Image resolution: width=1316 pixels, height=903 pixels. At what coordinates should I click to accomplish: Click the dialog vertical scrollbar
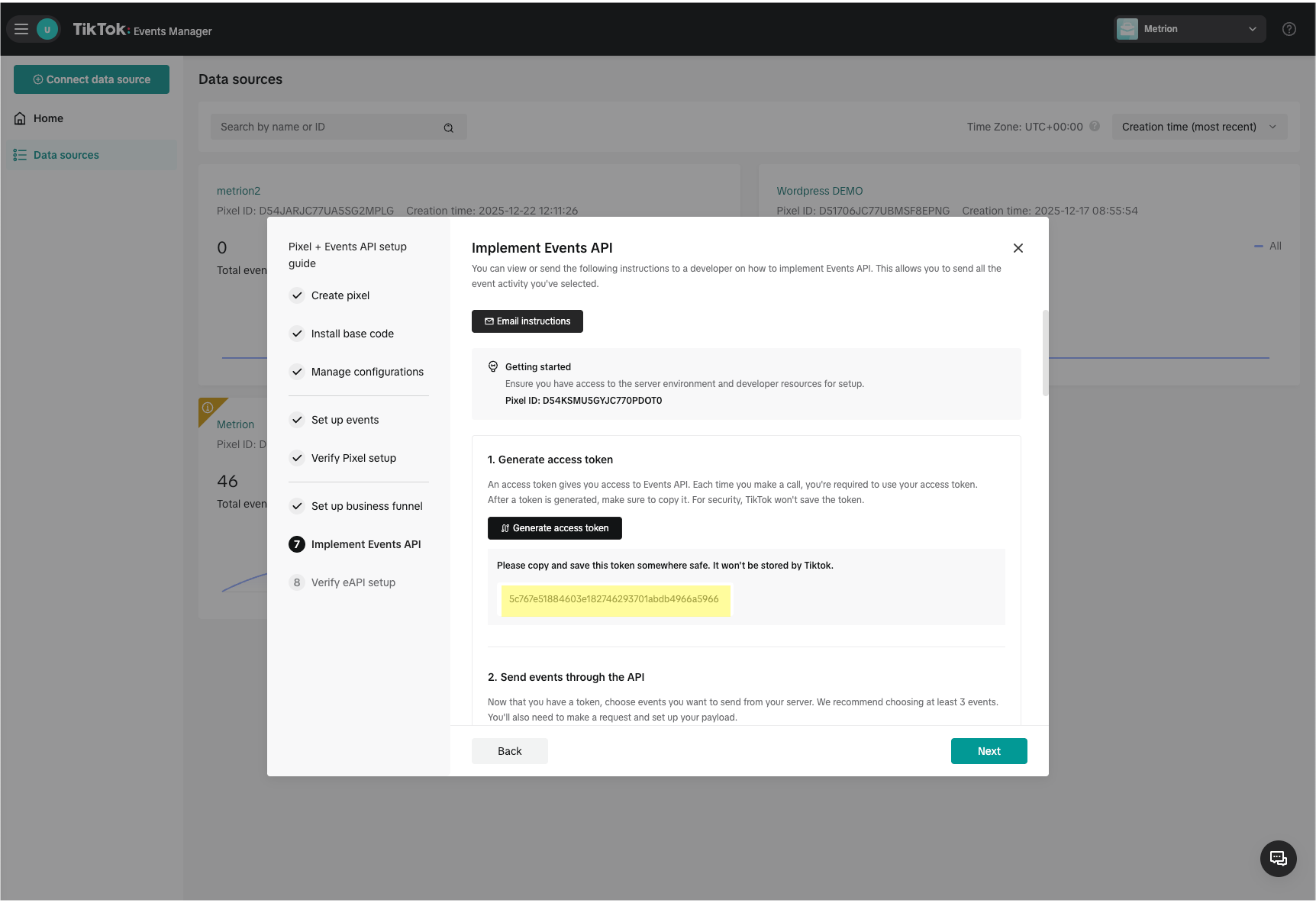point(1045,353)
